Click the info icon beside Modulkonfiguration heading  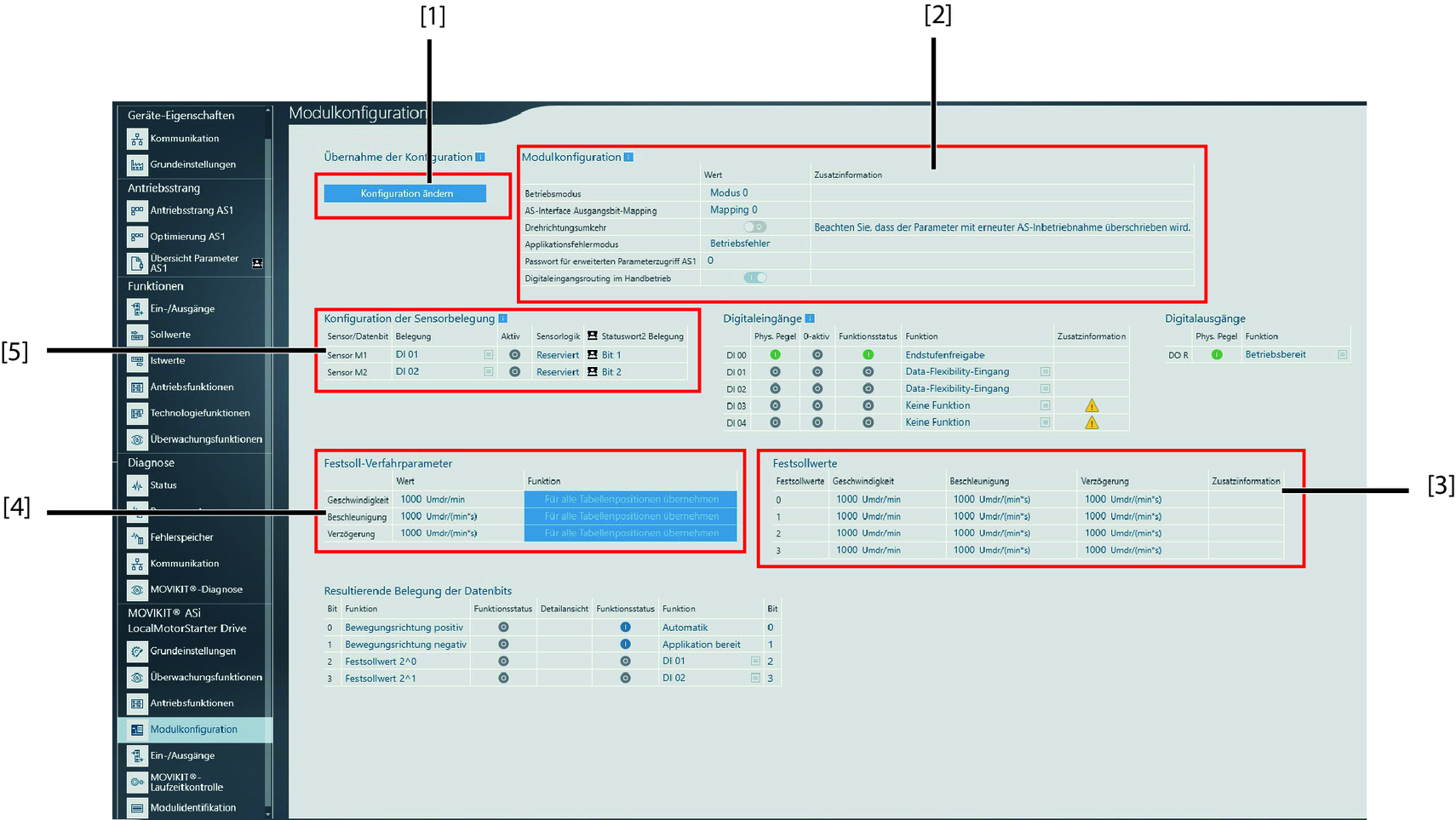(x=628, y=158)
